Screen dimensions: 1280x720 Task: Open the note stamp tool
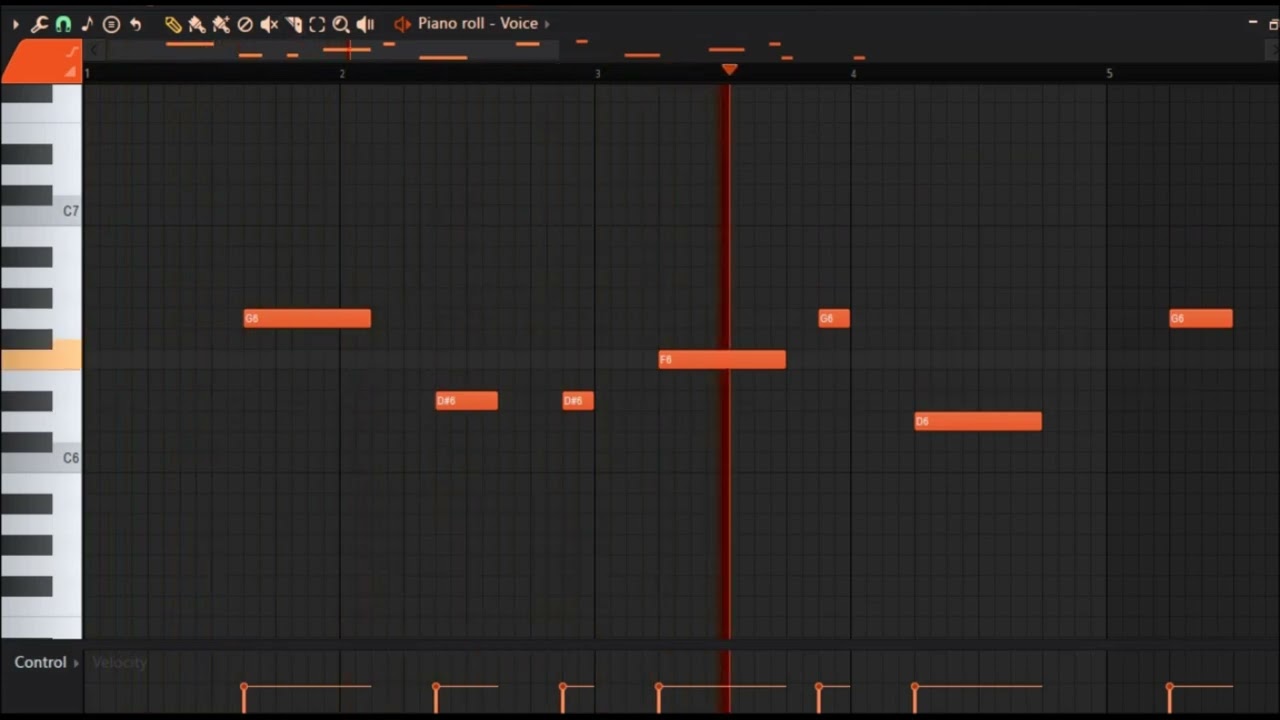click(x=87, y=24)
